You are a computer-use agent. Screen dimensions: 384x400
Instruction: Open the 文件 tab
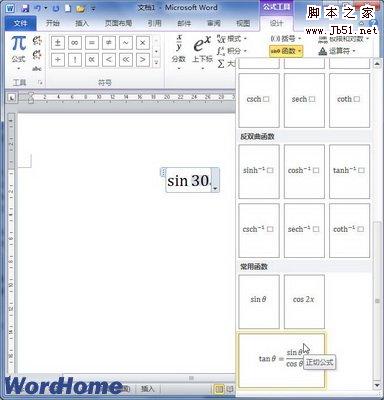point(21,23)
